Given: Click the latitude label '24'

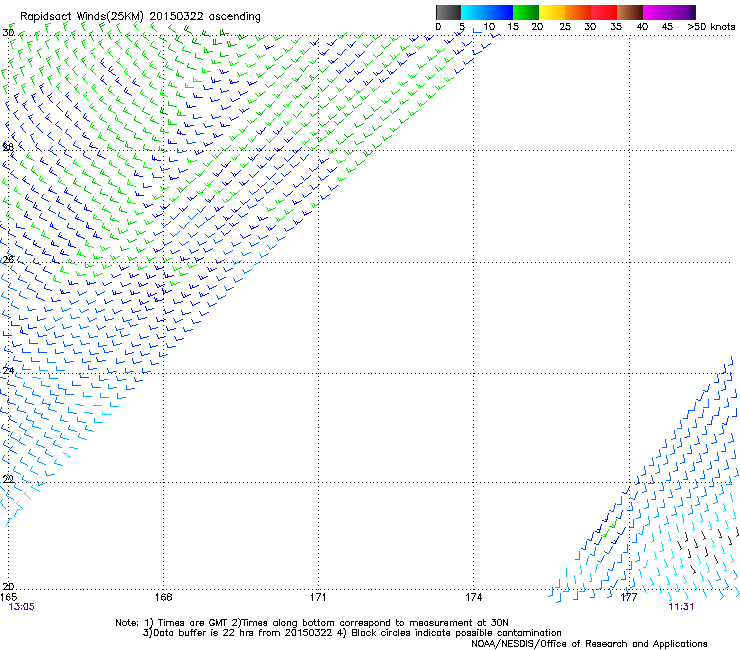Looking at the screenshot, I should (x=8, y=371).
